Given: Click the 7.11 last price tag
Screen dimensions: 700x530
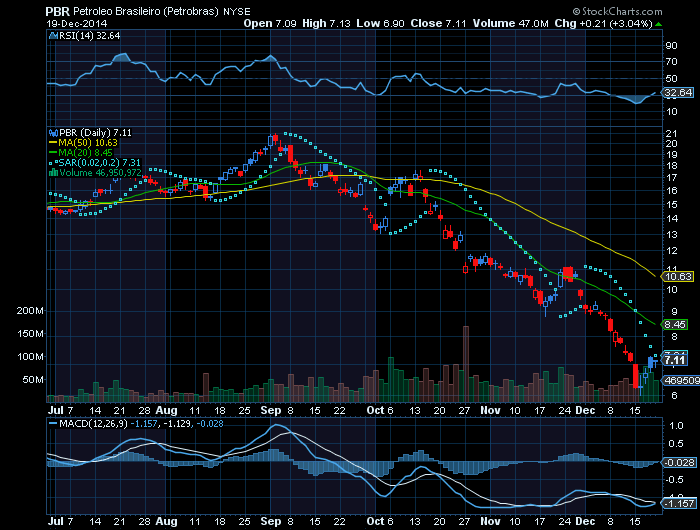Looking at the screenshot, I should (x=676, y=359).
